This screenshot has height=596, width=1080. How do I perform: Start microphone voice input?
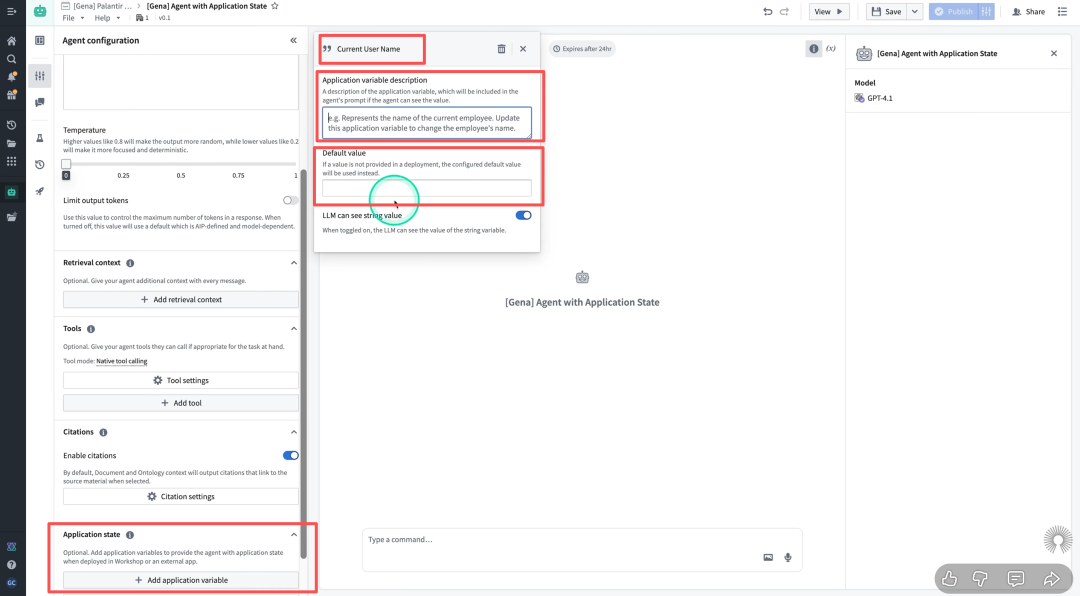pyautogui.click(x=788, y=557)
